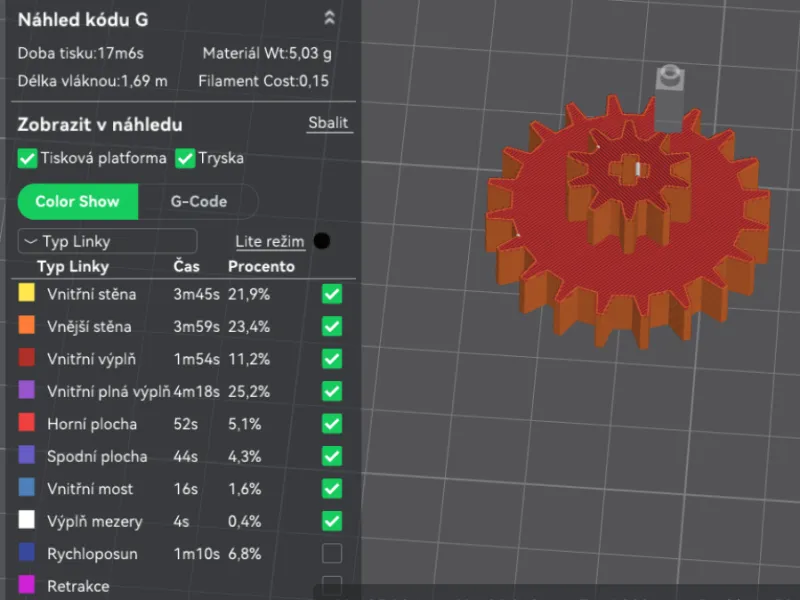Switch to Color Show tab

pyautogui.click(x=78, y=202)
